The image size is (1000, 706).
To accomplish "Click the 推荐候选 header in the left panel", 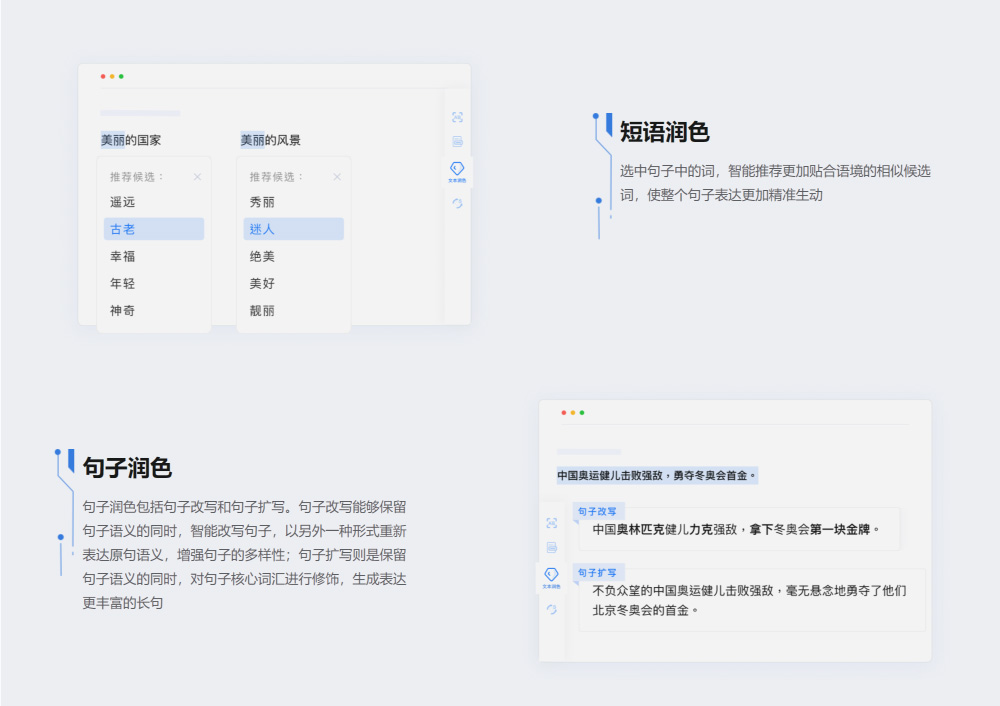I will tap(133, 178).
